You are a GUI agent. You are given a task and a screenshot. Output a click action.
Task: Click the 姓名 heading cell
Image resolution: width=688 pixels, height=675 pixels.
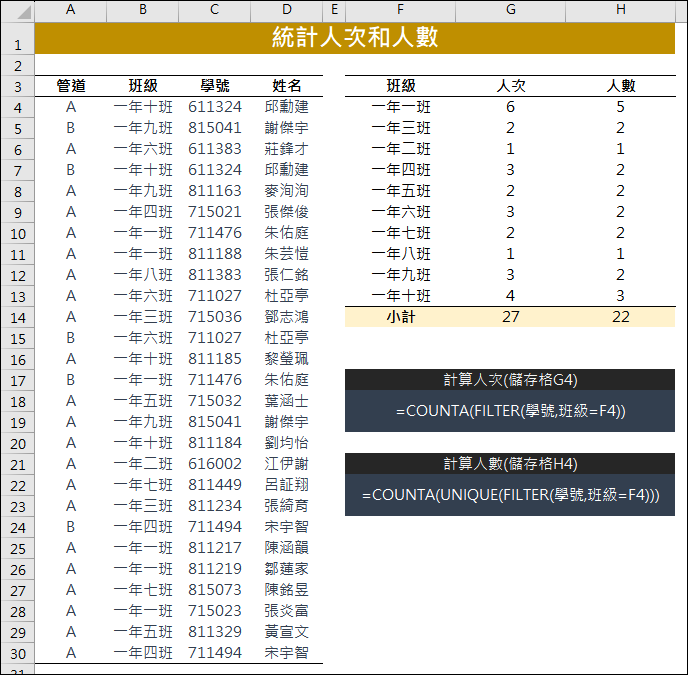(x=287, y=86)
